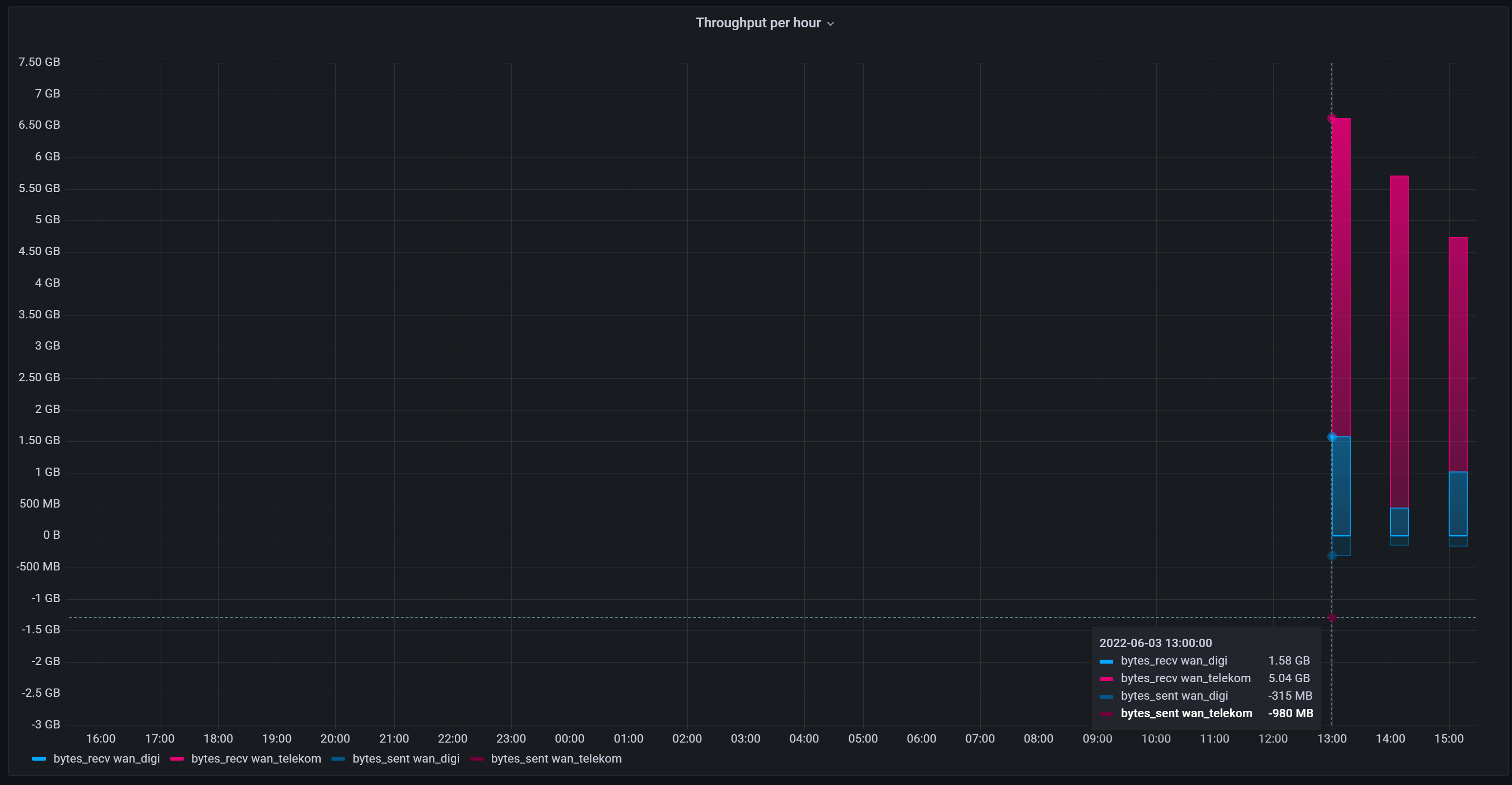Toggle visibility of bytes_recv wan_telekom series in legend
This screenshot has width=1512, height=785.
click(256, 759)
